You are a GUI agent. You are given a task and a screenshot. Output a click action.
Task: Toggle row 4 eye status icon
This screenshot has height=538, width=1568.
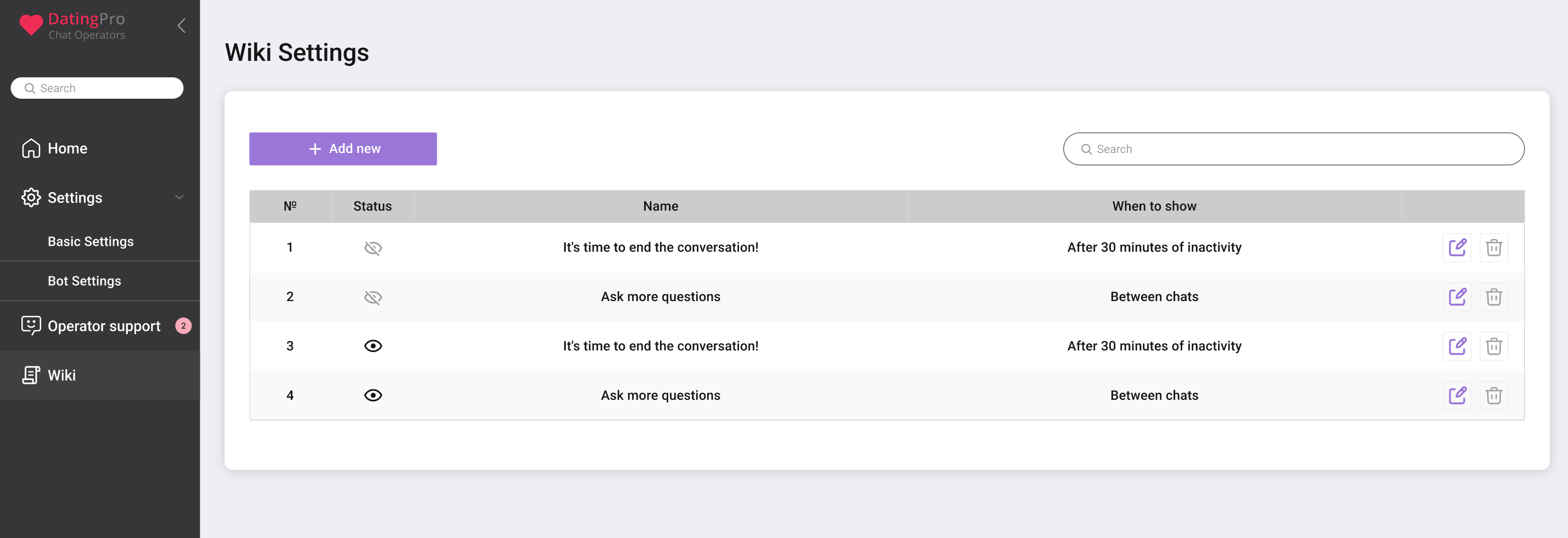(373, 395)
